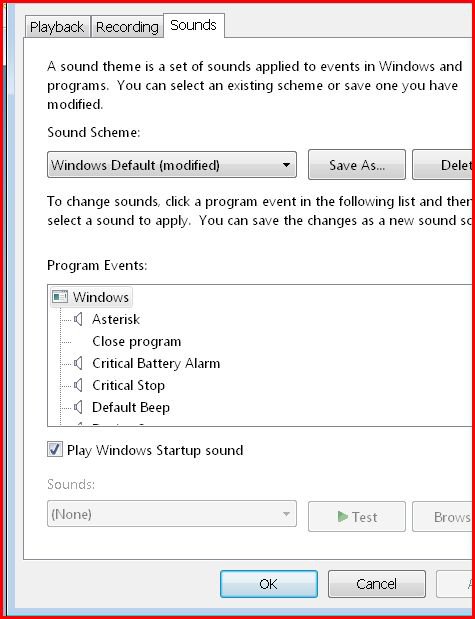Click the speaker icon beside Critical Battery Alarm

(78, 363)
